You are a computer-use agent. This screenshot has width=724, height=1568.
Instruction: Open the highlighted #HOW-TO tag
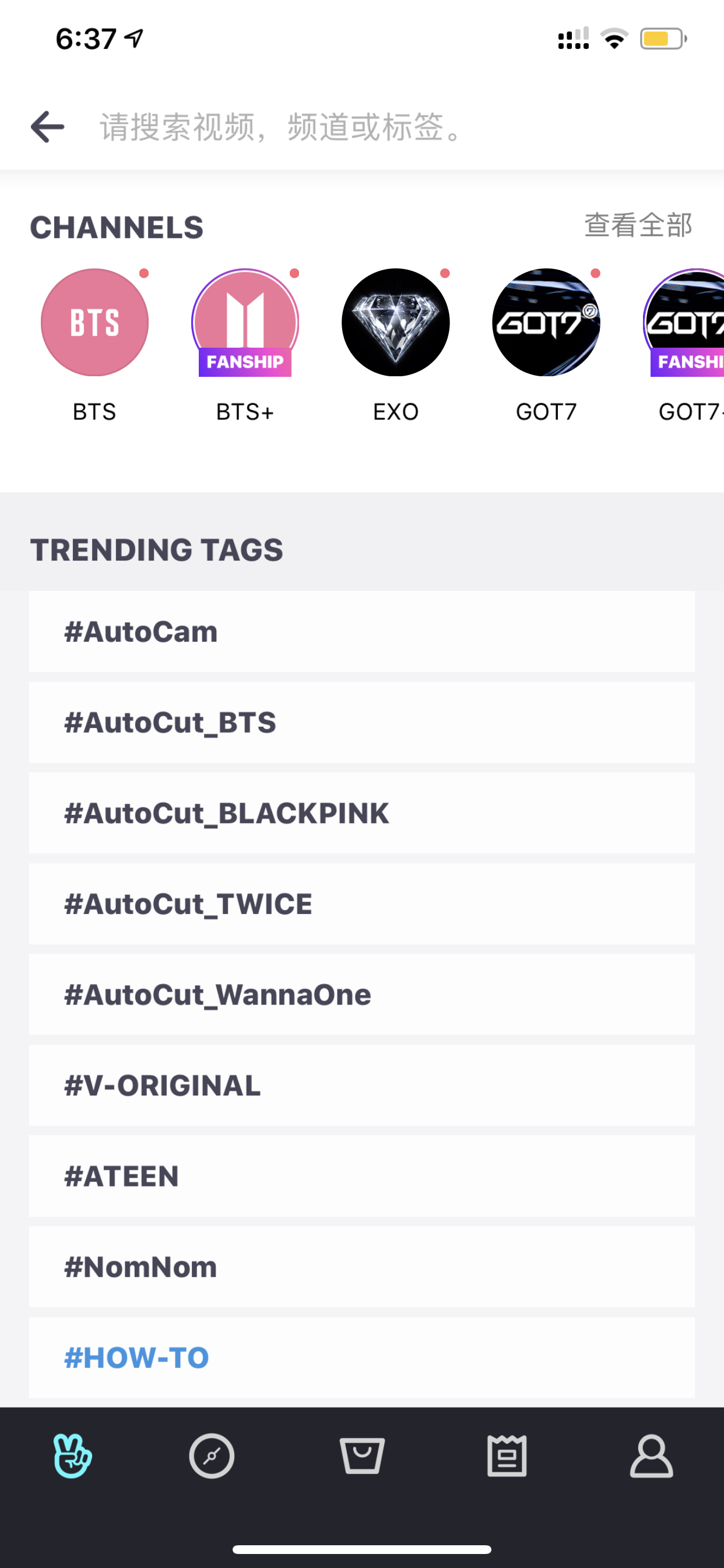pyautogui.click(x=362, y=1357)
